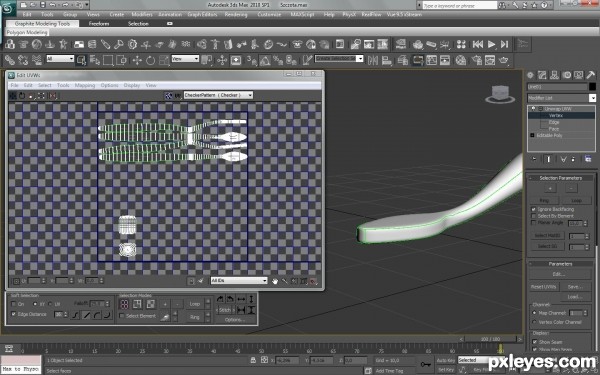Click the Reset UVWs button
The width and height of the screenshot is (600, 375).
[x=544, y=287]
